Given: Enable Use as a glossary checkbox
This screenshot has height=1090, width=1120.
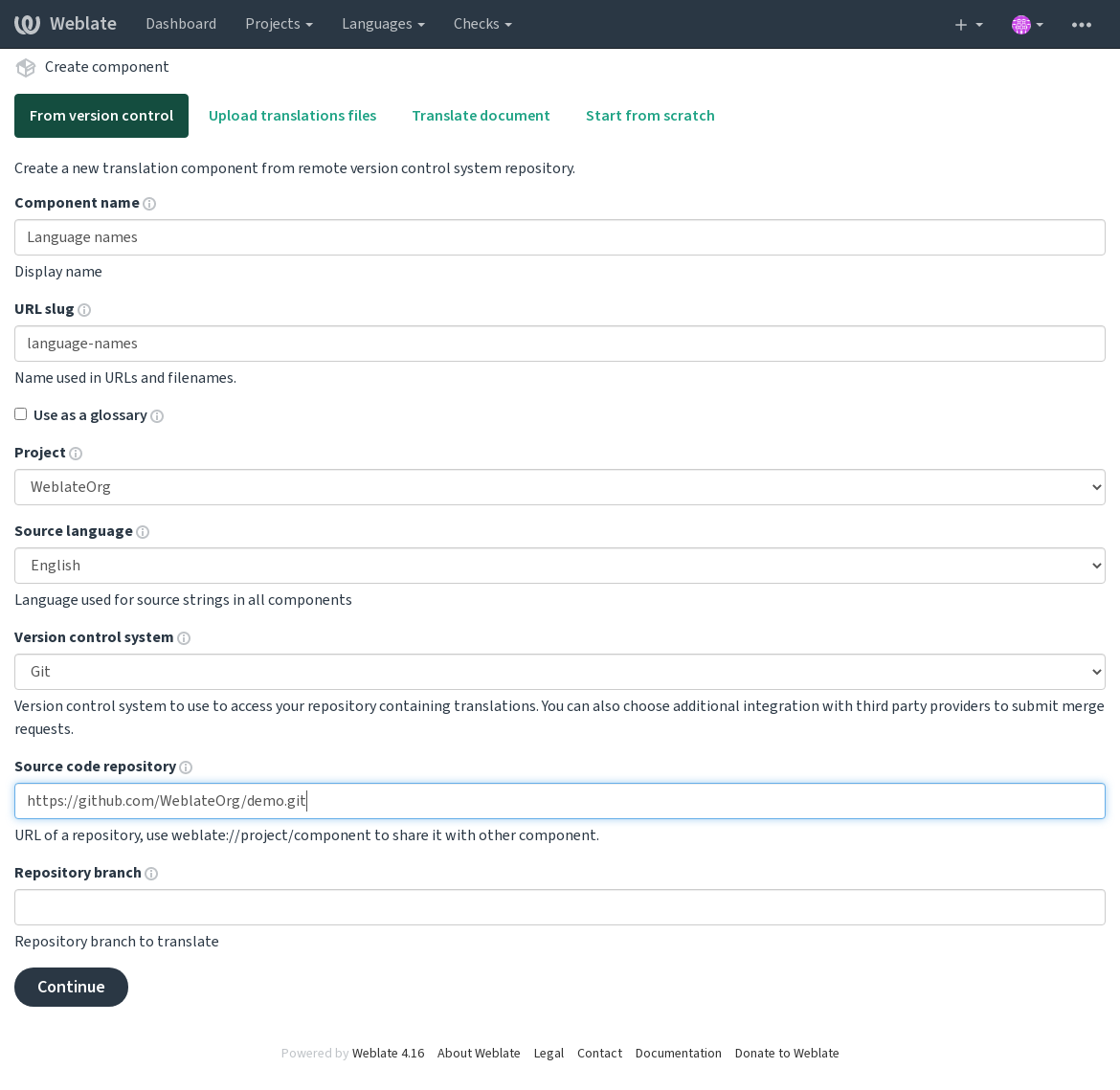Looking at the screenshot, I should point(21,414).
